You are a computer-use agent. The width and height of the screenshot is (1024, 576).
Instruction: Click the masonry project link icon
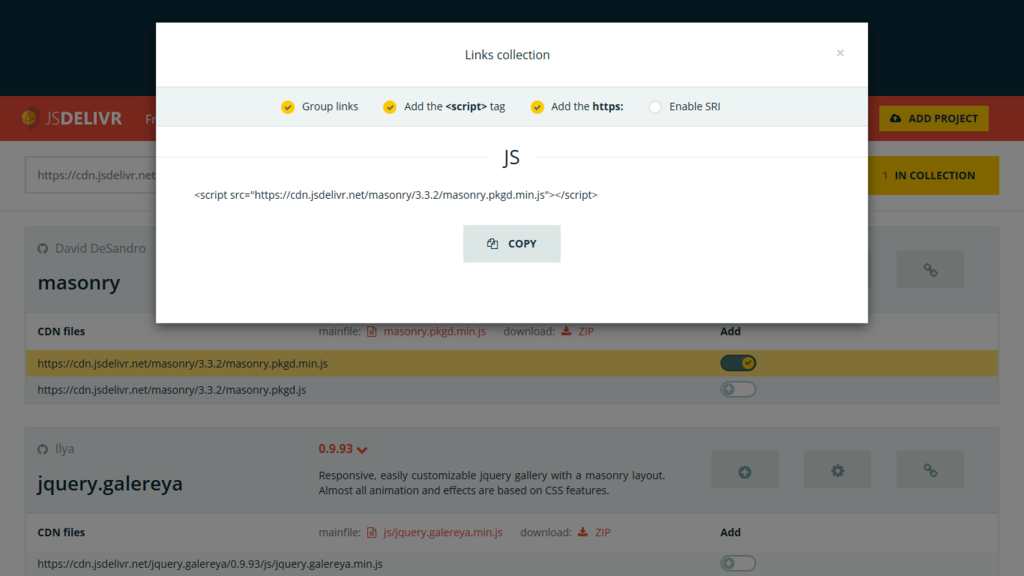coord(930,270)
